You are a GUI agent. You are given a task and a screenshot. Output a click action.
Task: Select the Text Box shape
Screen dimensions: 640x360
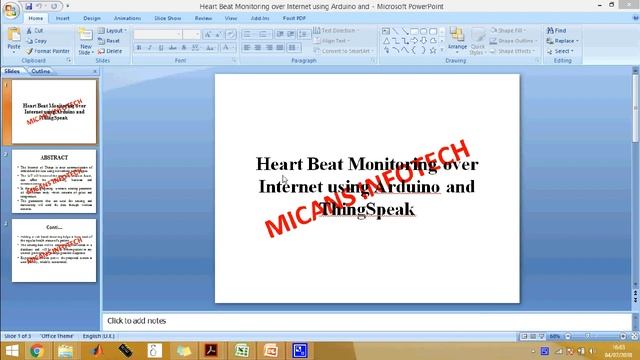pyautogui.click(x=386, y=31)
